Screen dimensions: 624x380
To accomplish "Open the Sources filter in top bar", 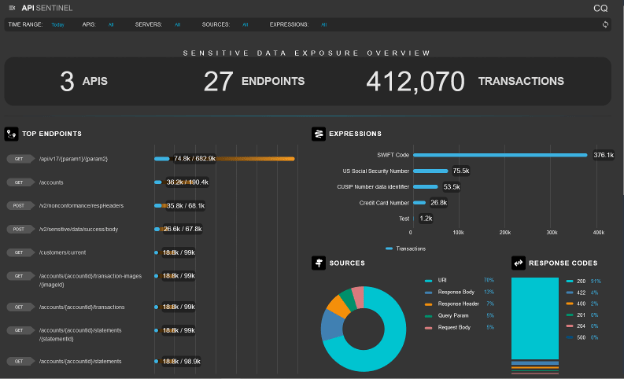I will tap(245, 25).
